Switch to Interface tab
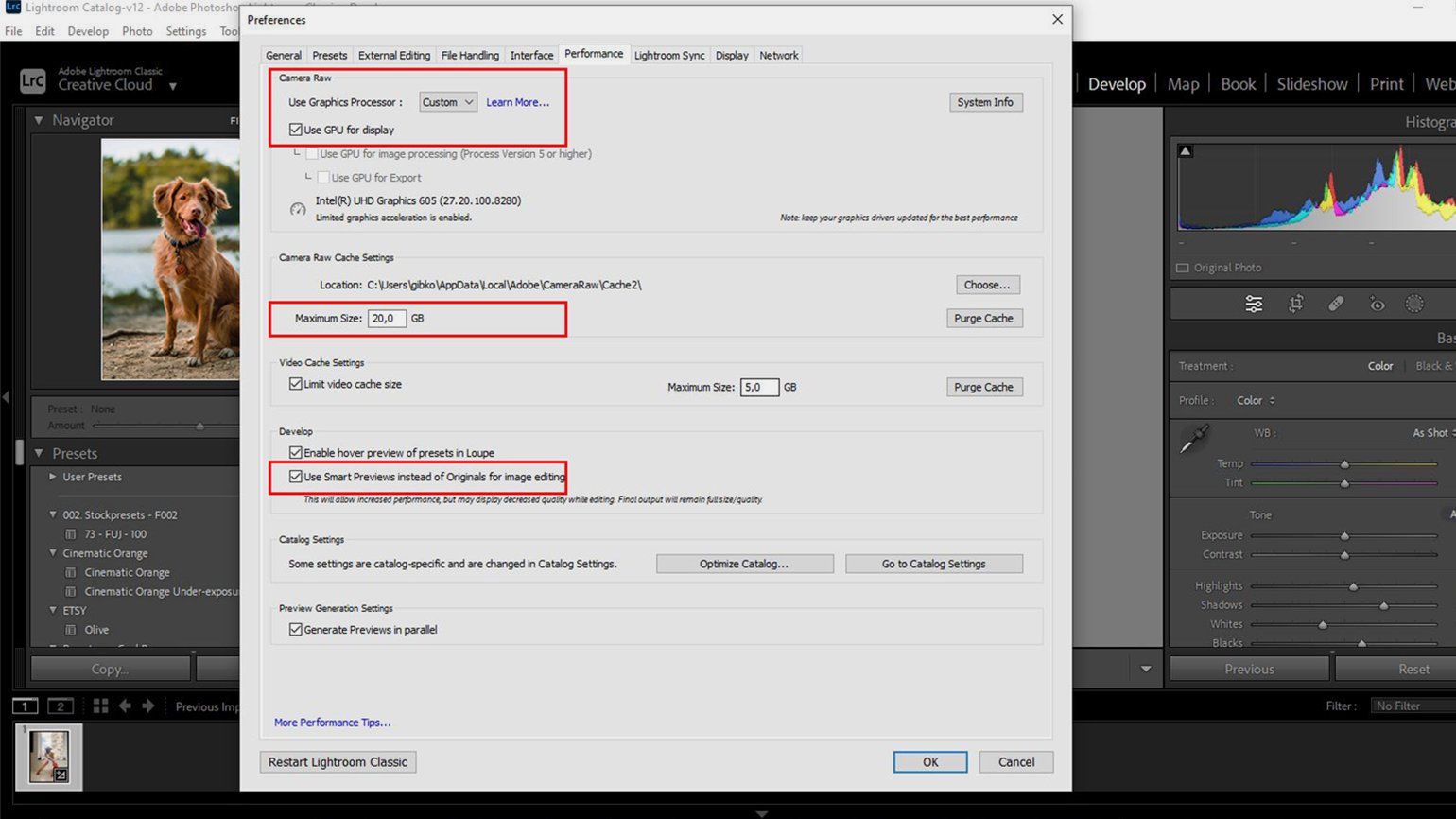 tap(532, 55)
